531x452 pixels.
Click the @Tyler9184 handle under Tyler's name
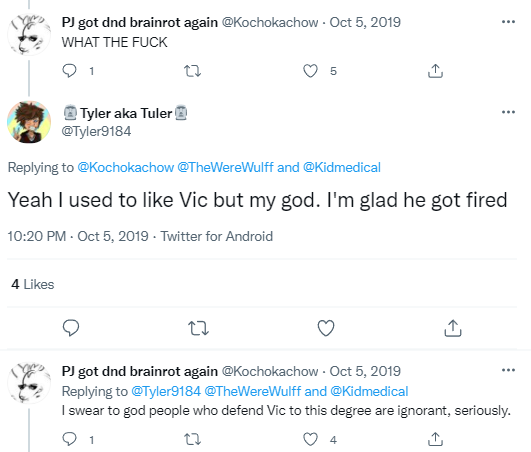[96, 131]
